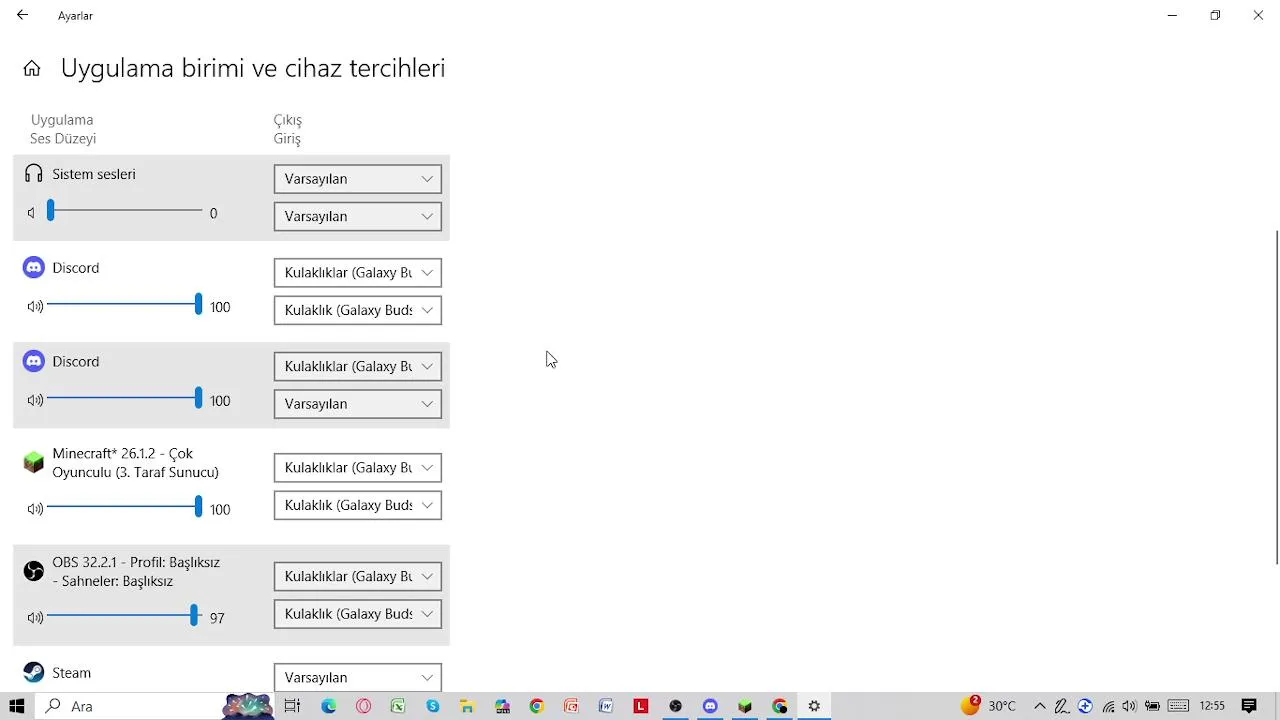Adjust the OBS 32.2.1 volume slider
Screen dimensions: 1280x720
pos(124,616)
